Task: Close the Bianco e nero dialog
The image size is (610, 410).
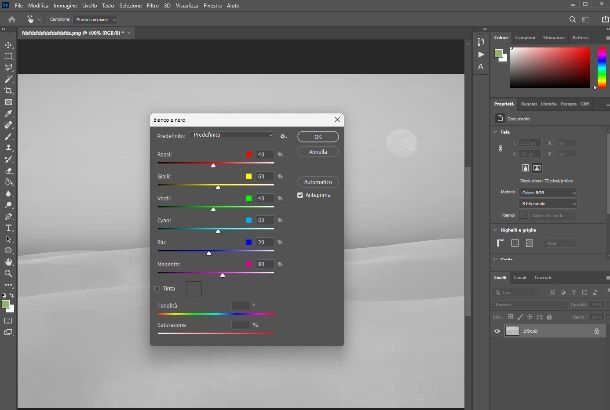Action: pyautogui.click(x=337, y=120)
